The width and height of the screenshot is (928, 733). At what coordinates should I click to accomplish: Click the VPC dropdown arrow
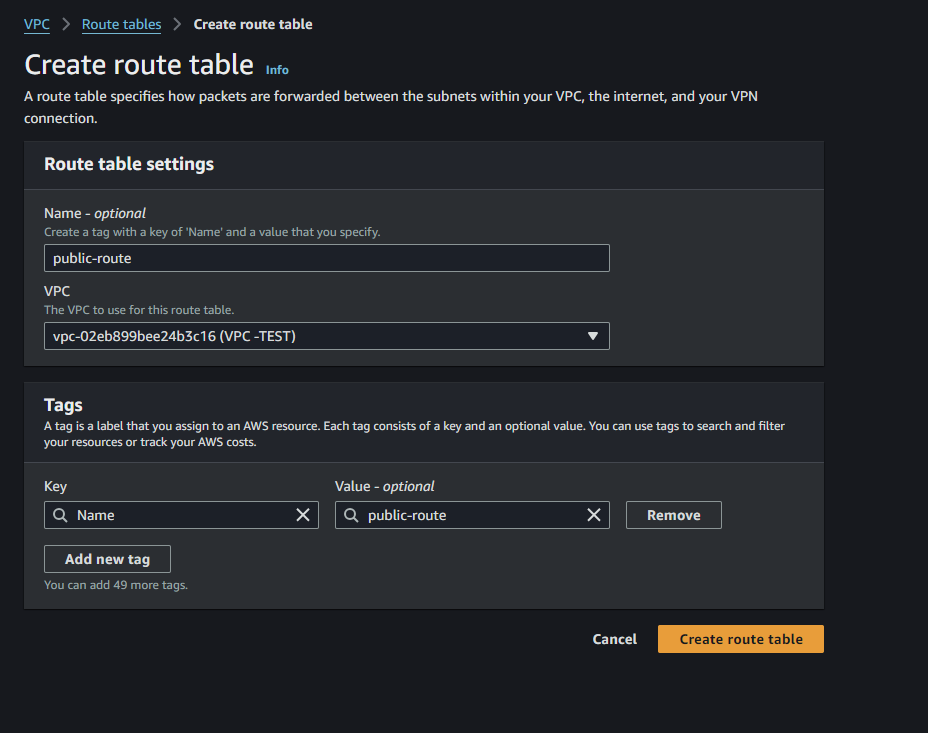(592, 336)
